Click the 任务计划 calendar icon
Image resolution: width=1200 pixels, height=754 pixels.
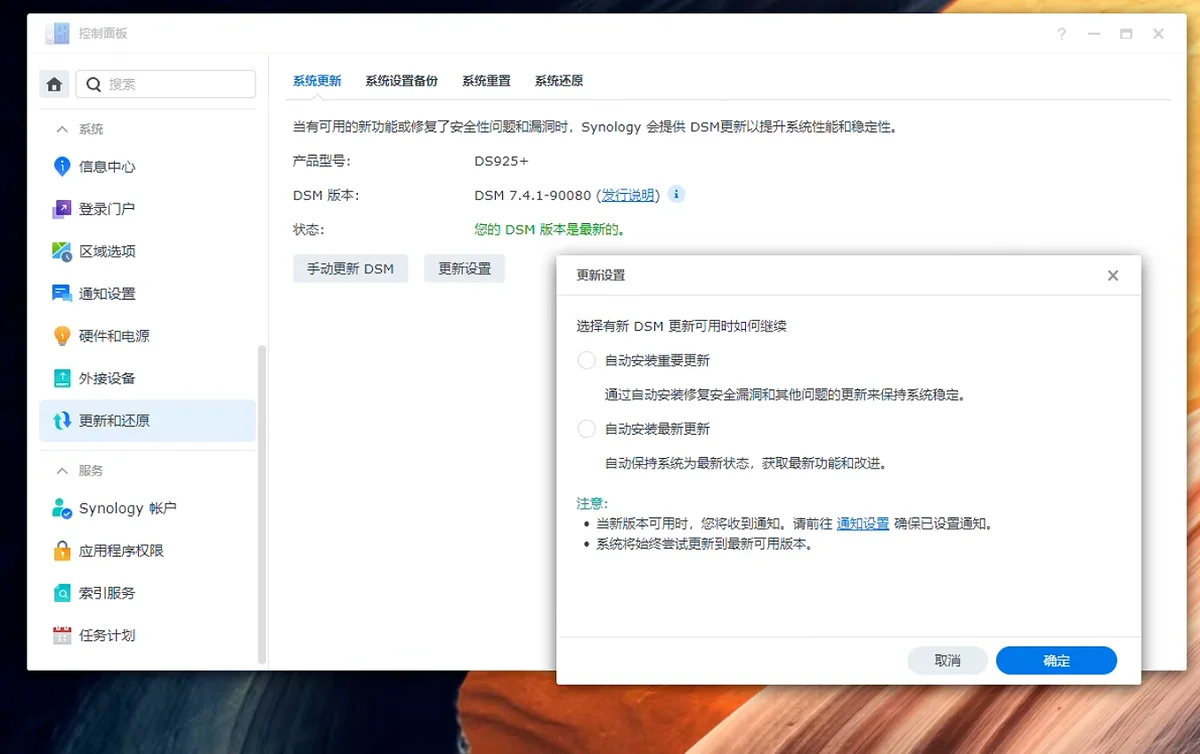coord(61,635)
